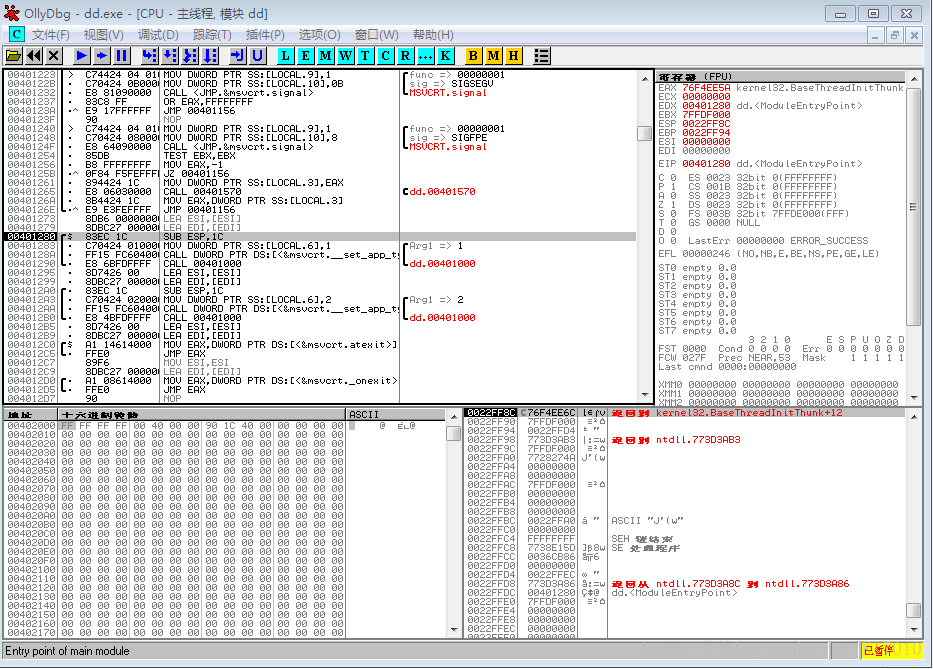Select the EAX register value 76F4EE5A
This screenshot has width=933, height=669.
pos(706,87)
